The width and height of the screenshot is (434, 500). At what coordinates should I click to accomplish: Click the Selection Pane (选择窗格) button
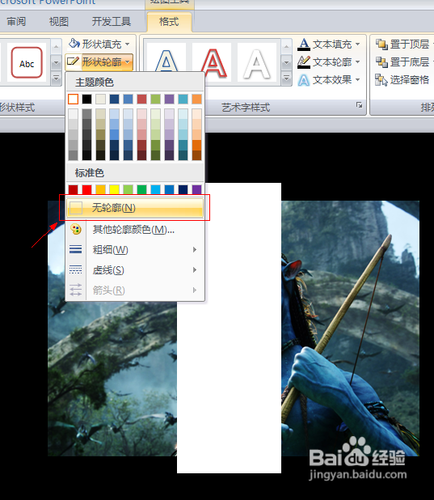[x=403, y=80]
